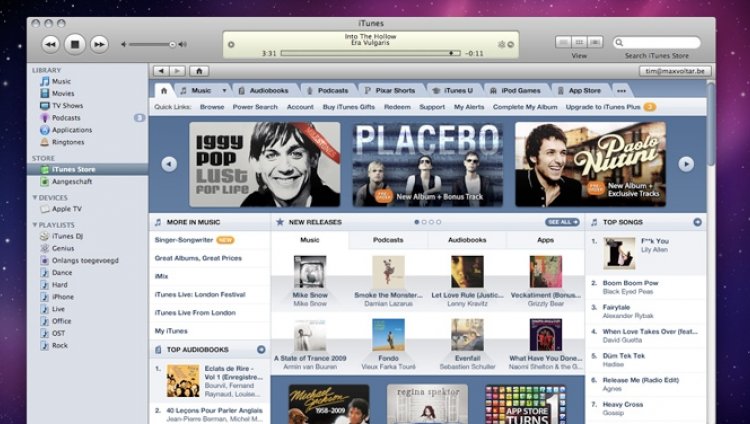Collapse the Playlists section
Screen dimensions: 750x424
click(x=34, y=224)
